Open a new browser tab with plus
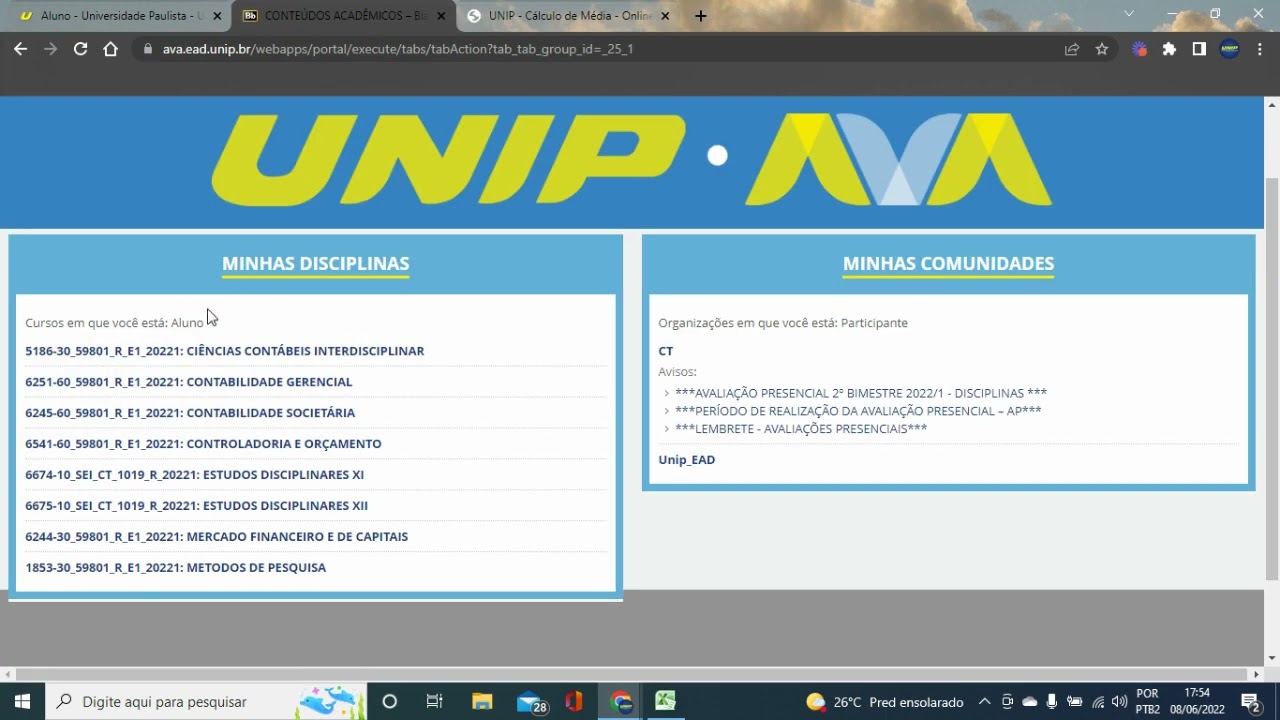The image size is (1280, 720). [x=701, y=16]
